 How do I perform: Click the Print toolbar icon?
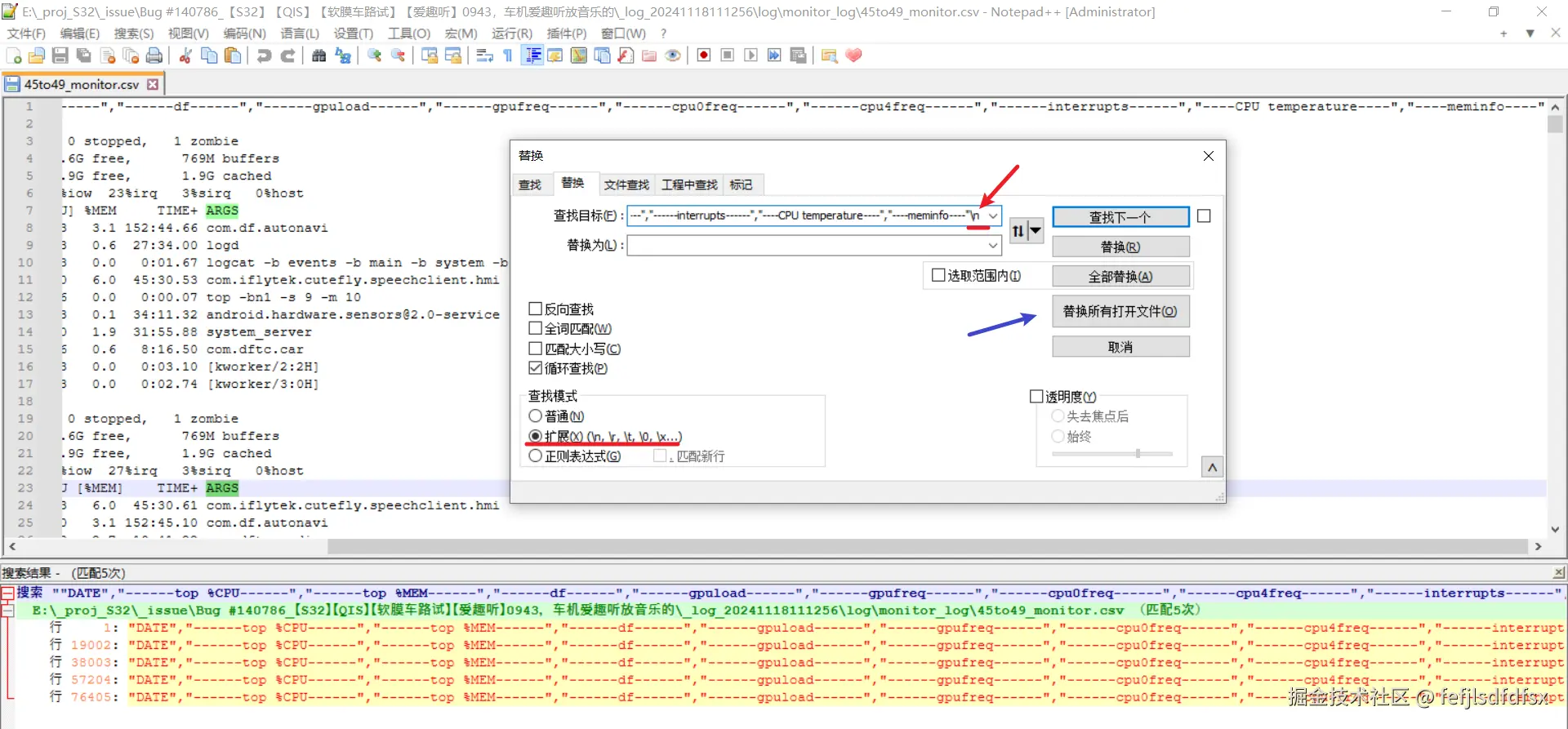154,56
